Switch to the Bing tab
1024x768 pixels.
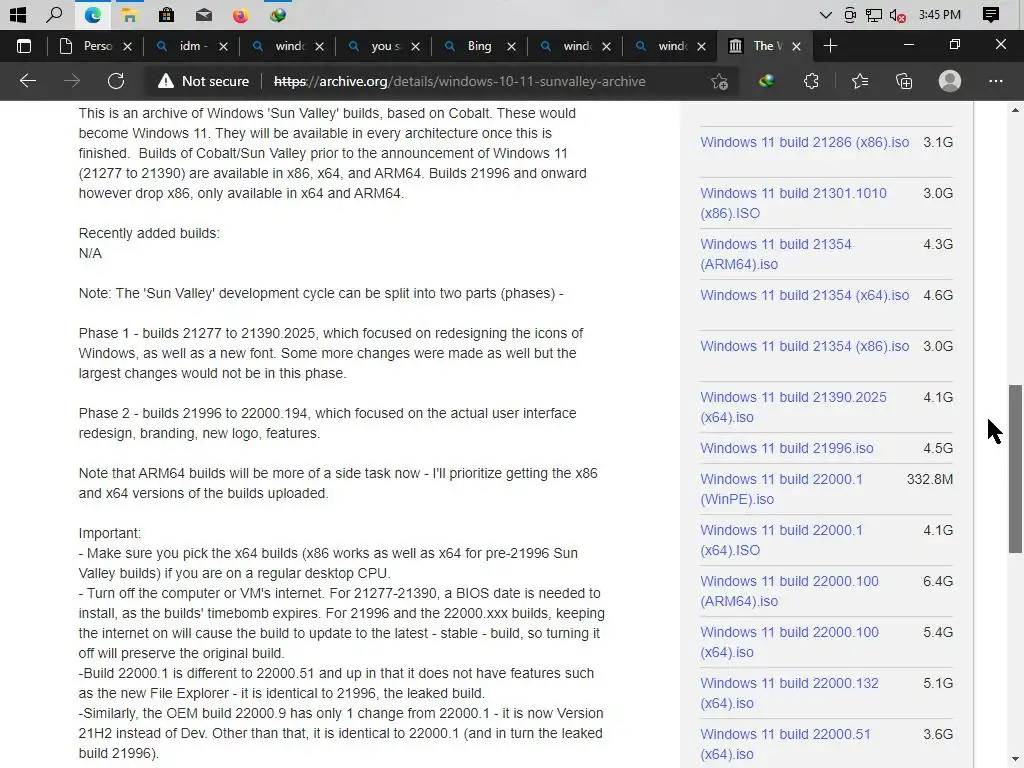479,46
